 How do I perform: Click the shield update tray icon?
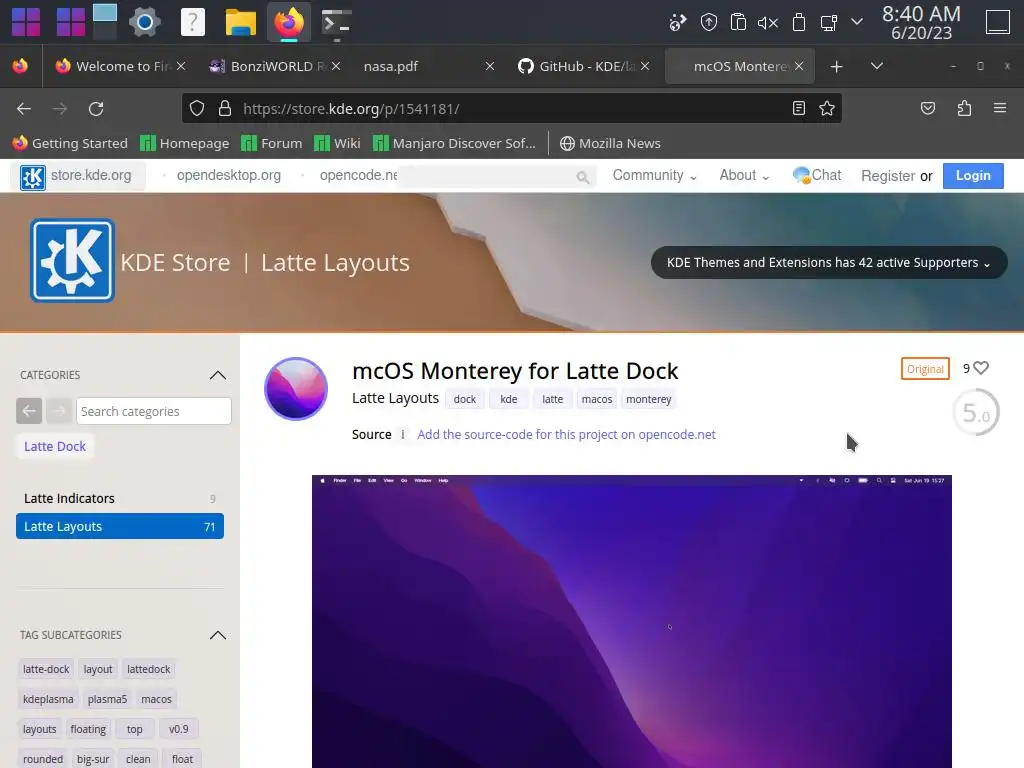click(x=709, y=23)
